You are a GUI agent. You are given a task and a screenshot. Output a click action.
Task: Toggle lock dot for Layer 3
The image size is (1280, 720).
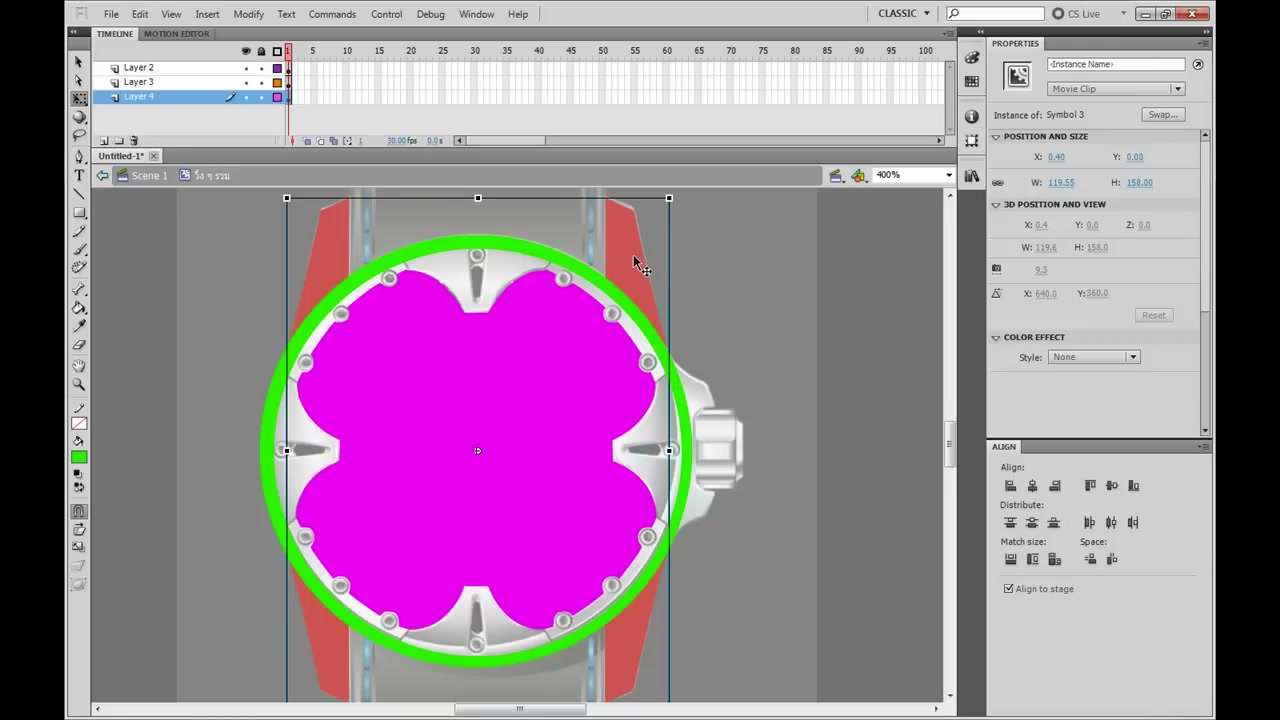click(261, 82)
